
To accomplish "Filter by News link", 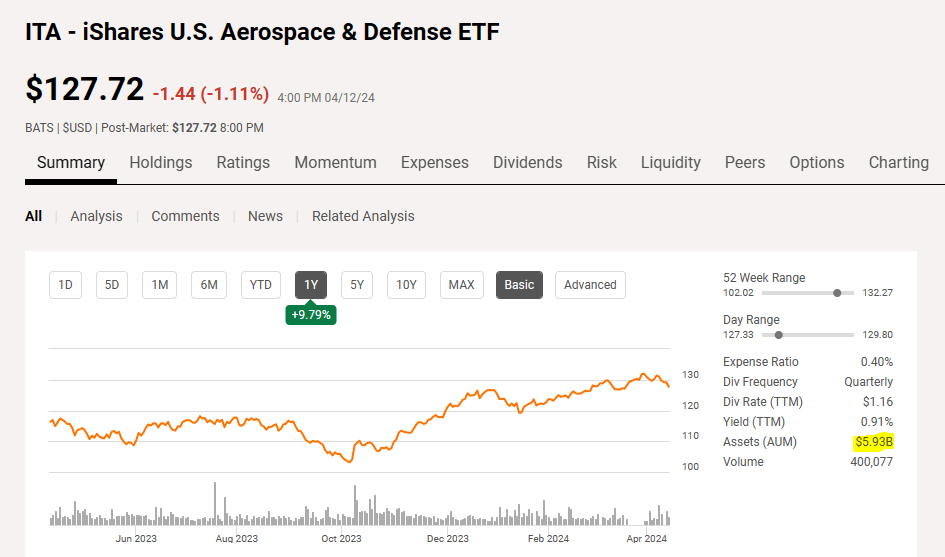I will pyautogui.click(x=265, y=216).
